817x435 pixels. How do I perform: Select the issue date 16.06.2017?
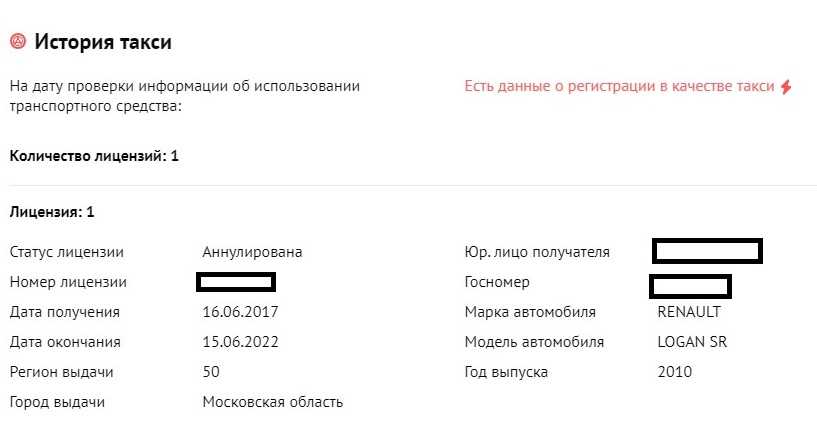(240, 312)
